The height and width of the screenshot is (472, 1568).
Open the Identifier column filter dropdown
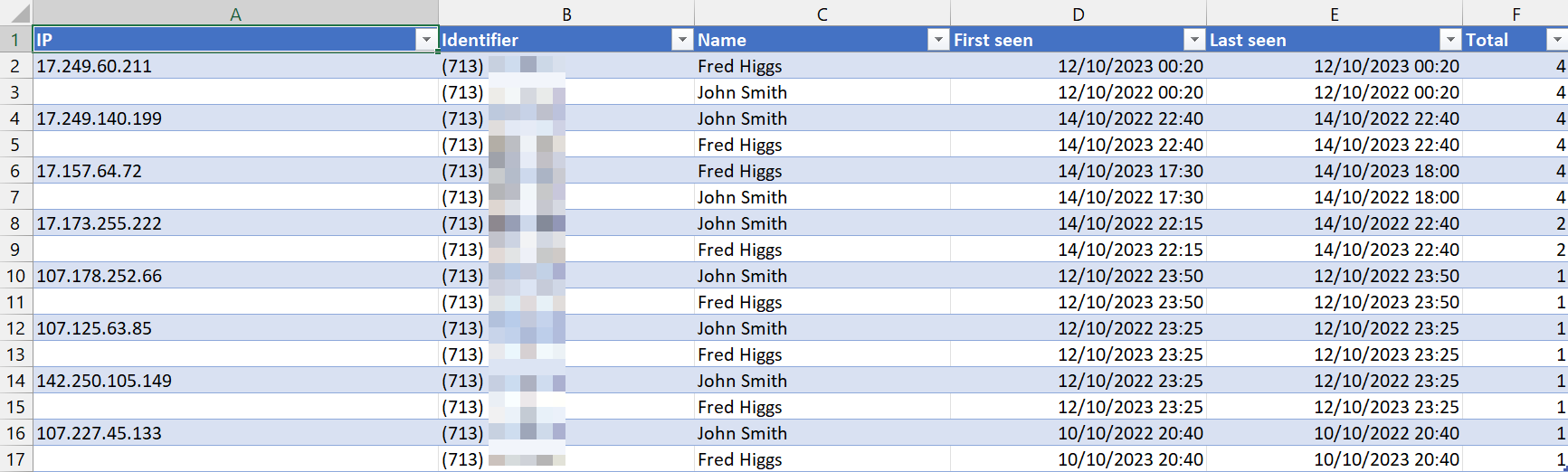coord(682,40)
